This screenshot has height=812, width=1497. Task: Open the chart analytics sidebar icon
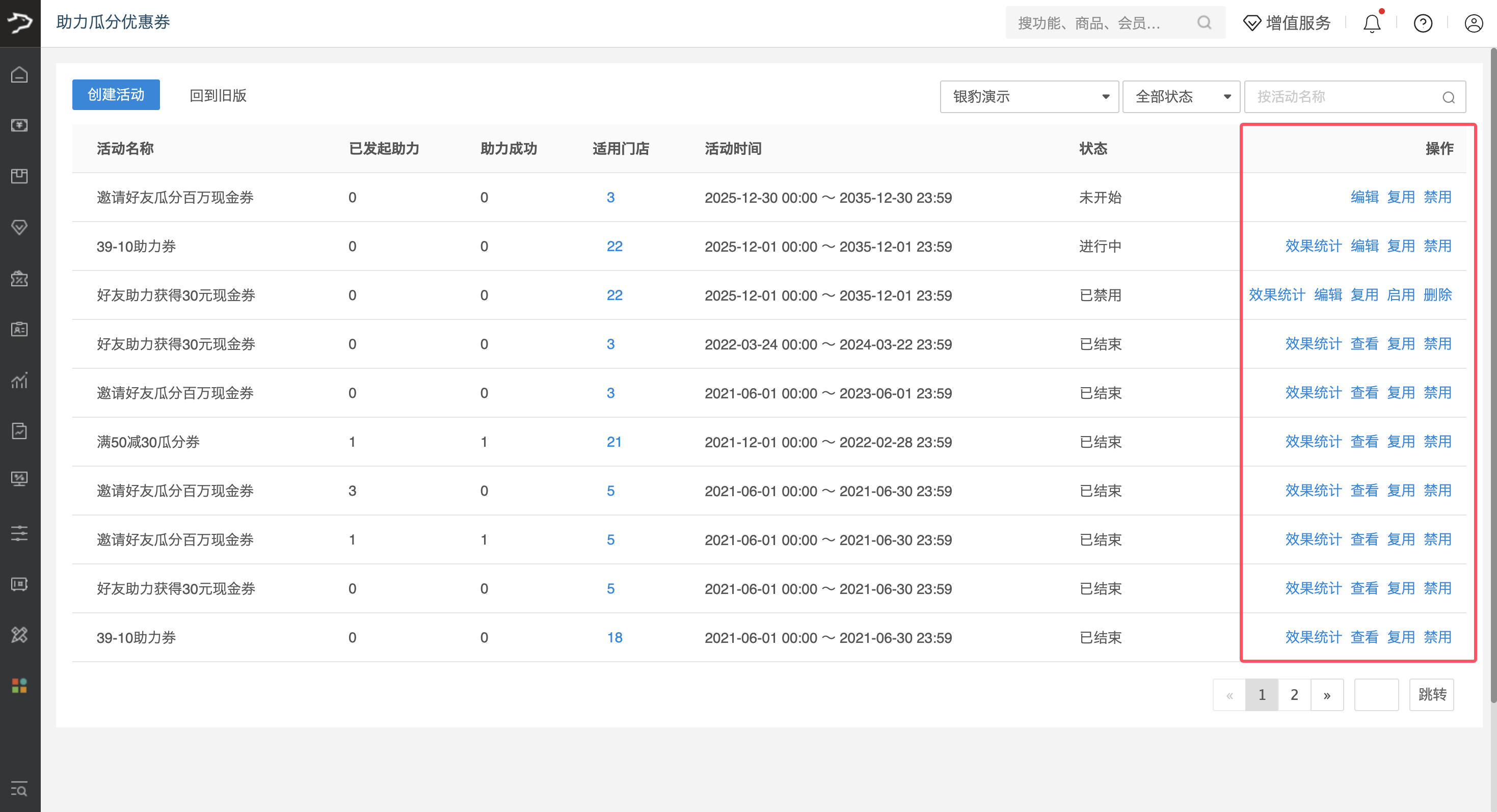[x=20, y=380]
